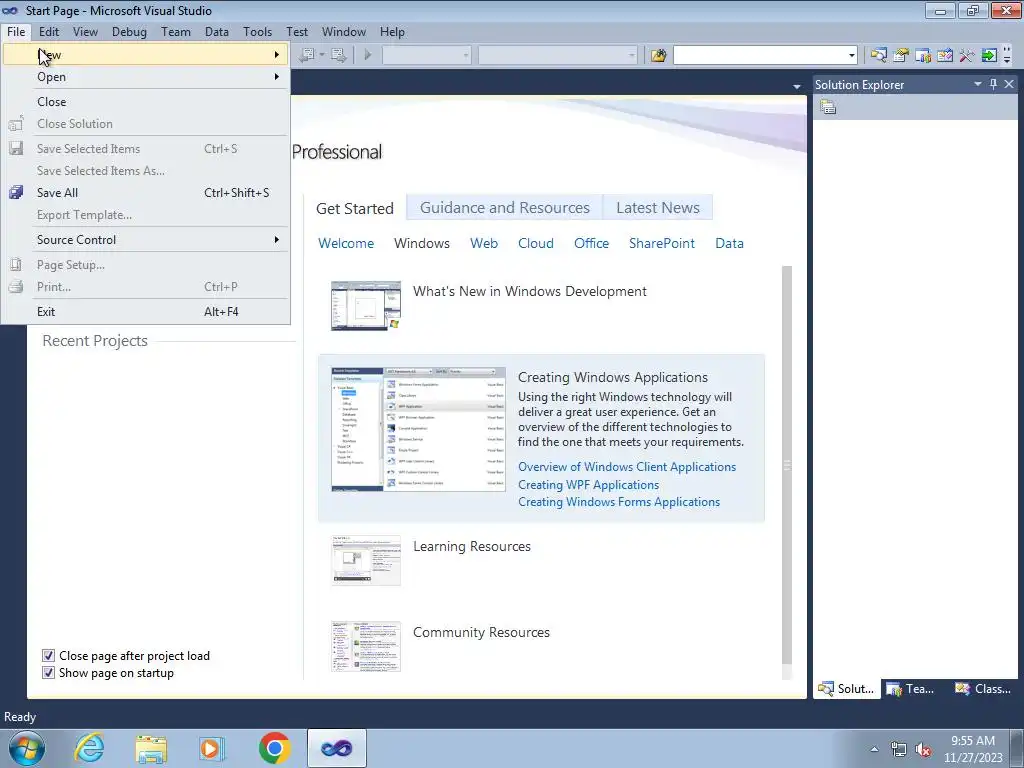The height and width of the screenshot is (768, 1024).
Task: Close the Solution Explorer panel
Action: (1009, 84)
